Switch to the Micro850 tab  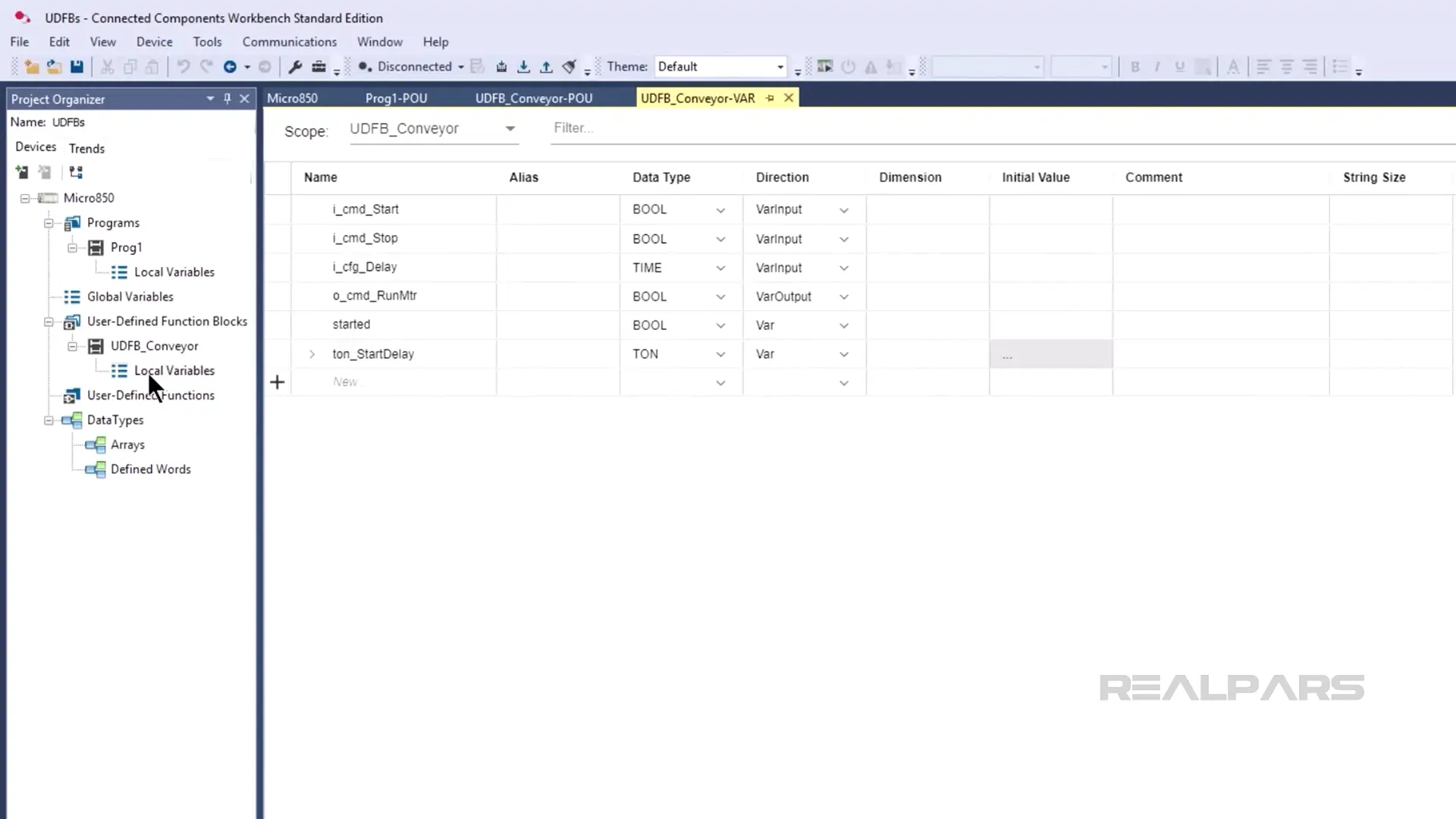292,98
